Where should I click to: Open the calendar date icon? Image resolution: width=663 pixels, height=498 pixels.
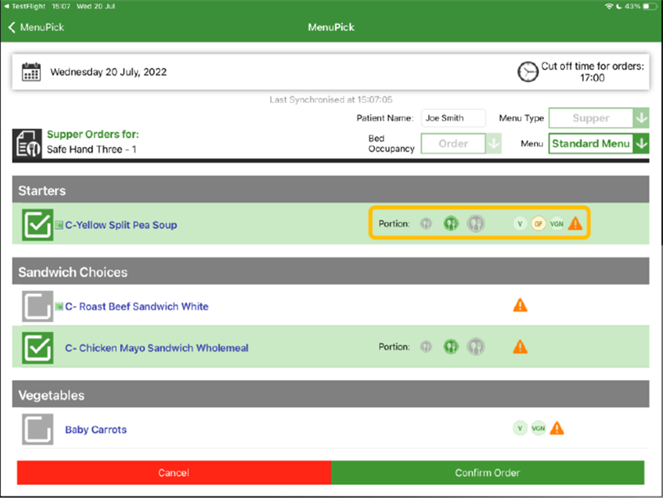[x=31, y=72]
